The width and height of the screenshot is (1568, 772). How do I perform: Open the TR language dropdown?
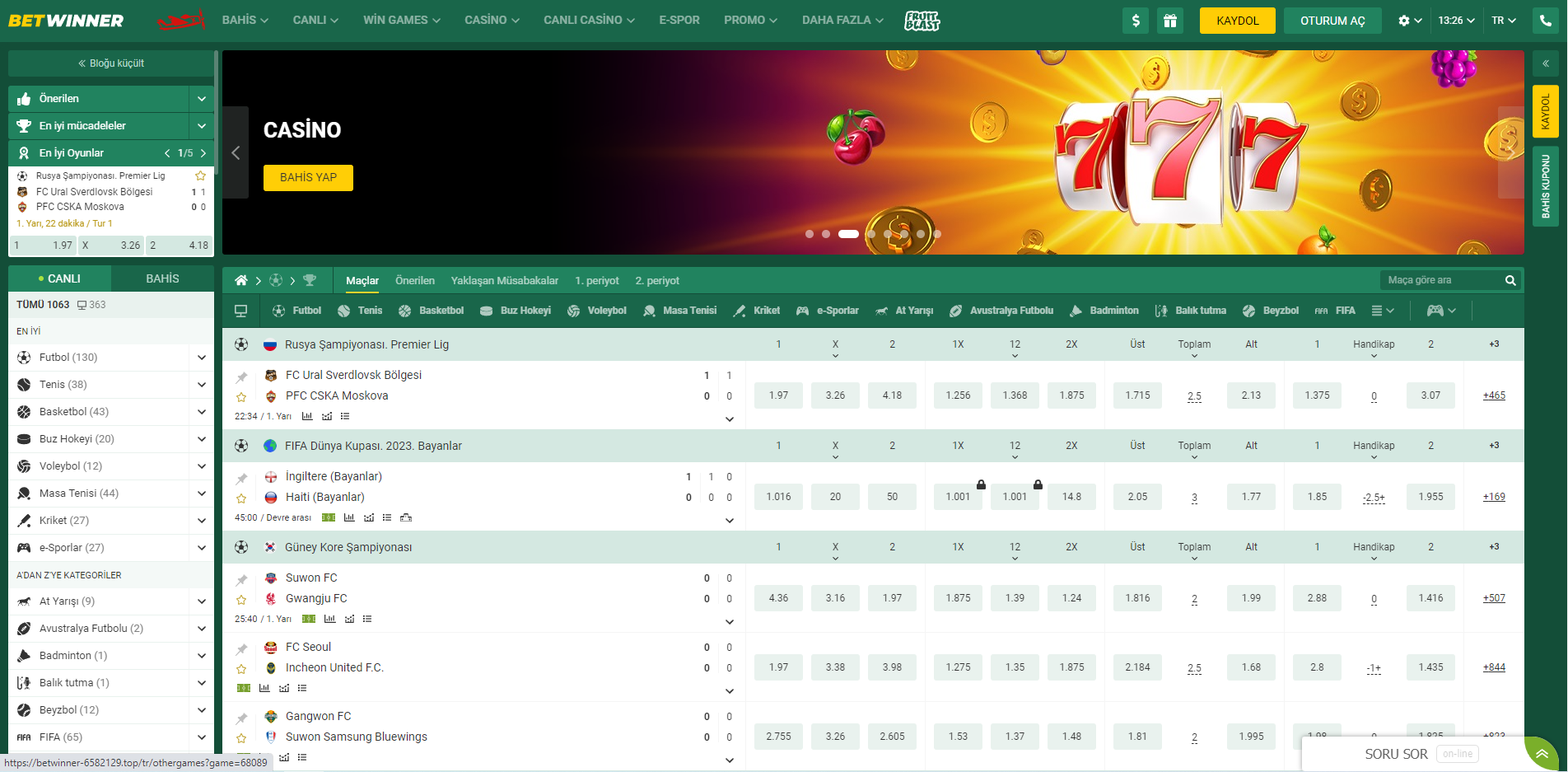click(x=1504, y=21)
